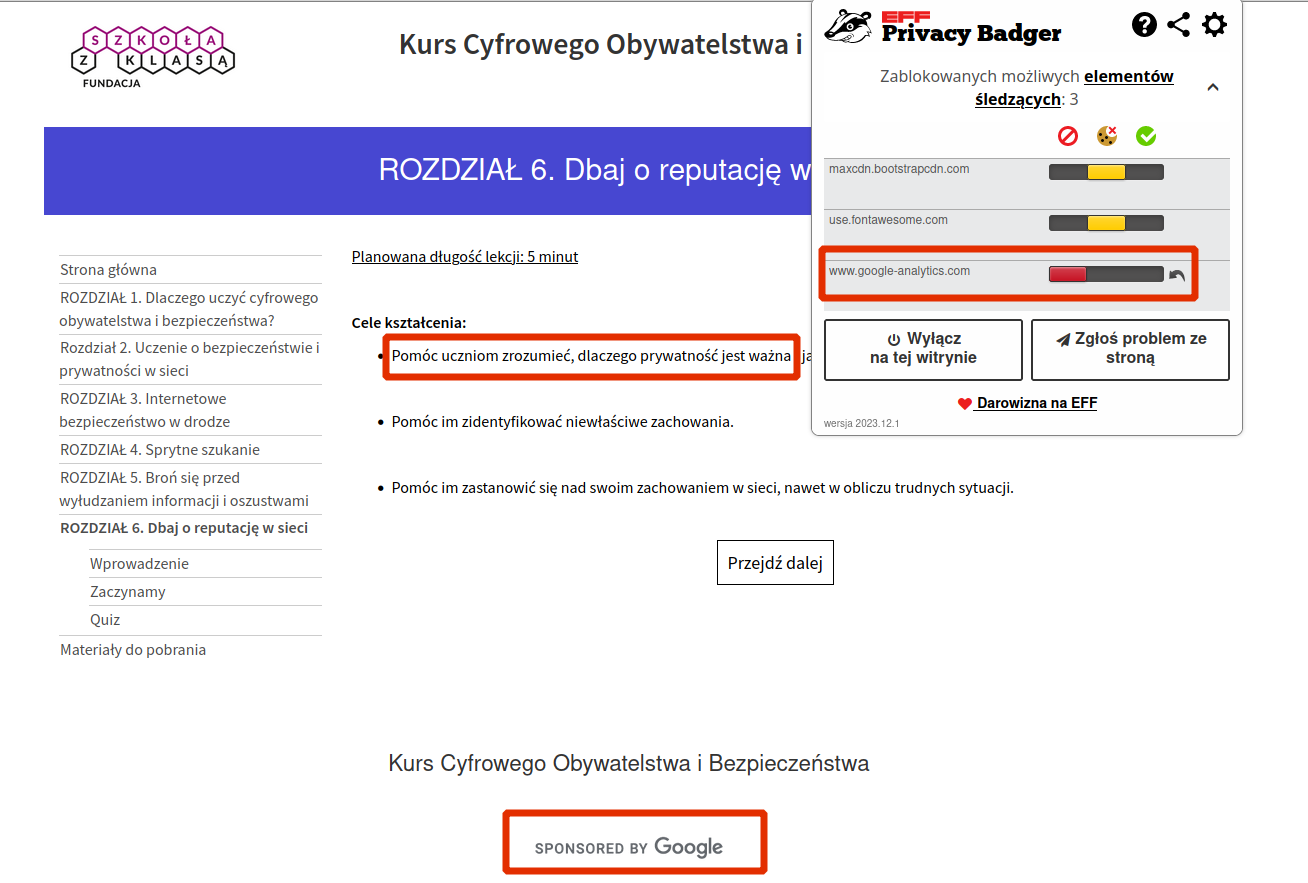Viewport: 1308px width, 883px height.
Task: Click the Szkoła z Klasą logo
Action: [153, 55]
